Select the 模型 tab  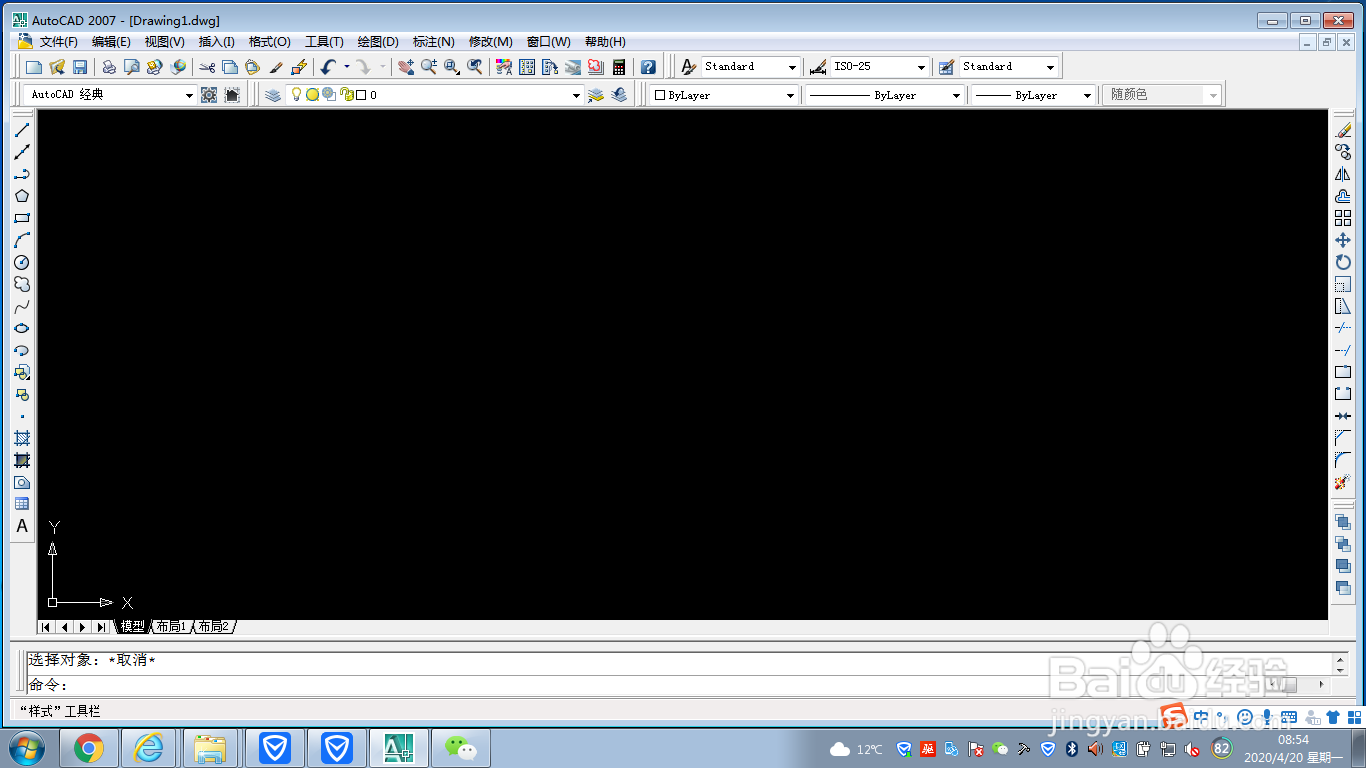click(x=132, y=627)
